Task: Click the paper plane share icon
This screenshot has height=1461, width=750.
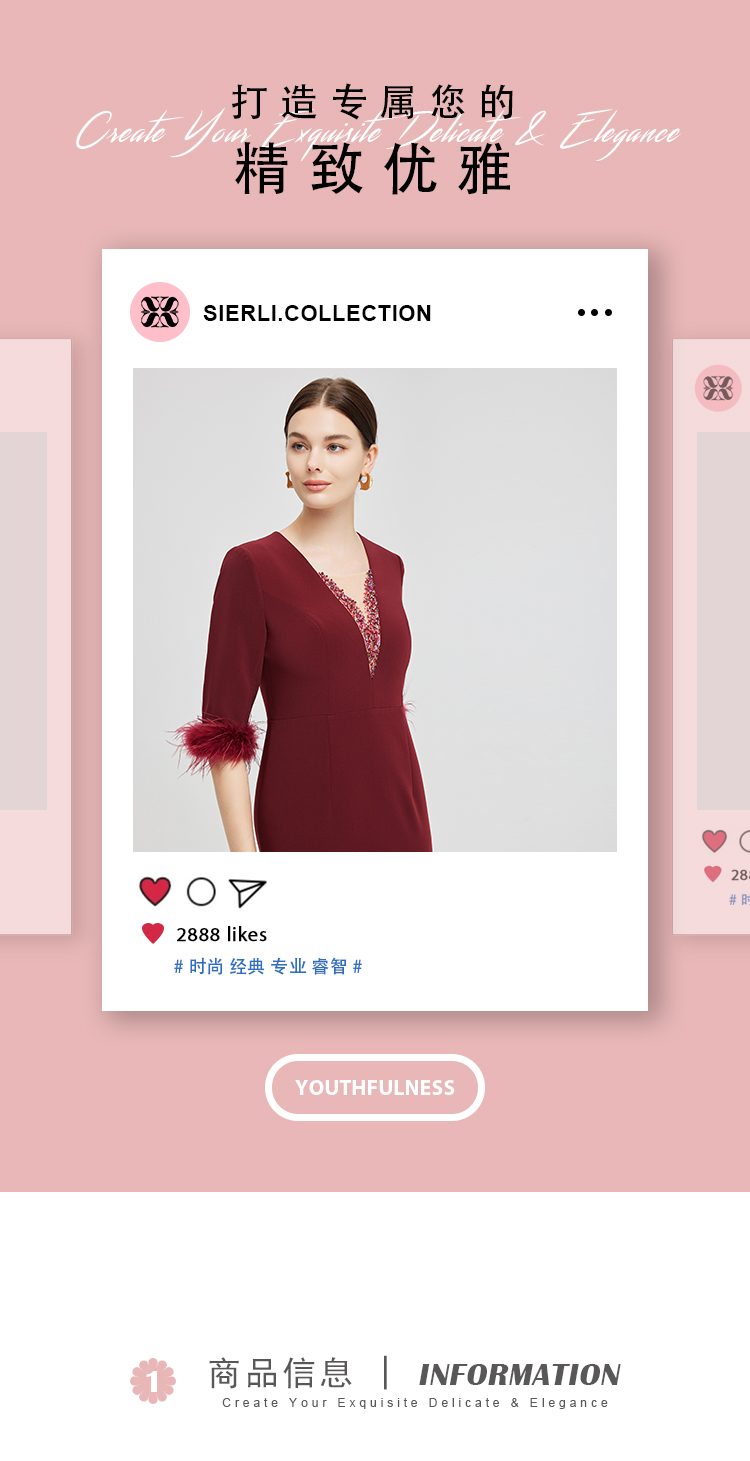Action: [x=247, y=892]
